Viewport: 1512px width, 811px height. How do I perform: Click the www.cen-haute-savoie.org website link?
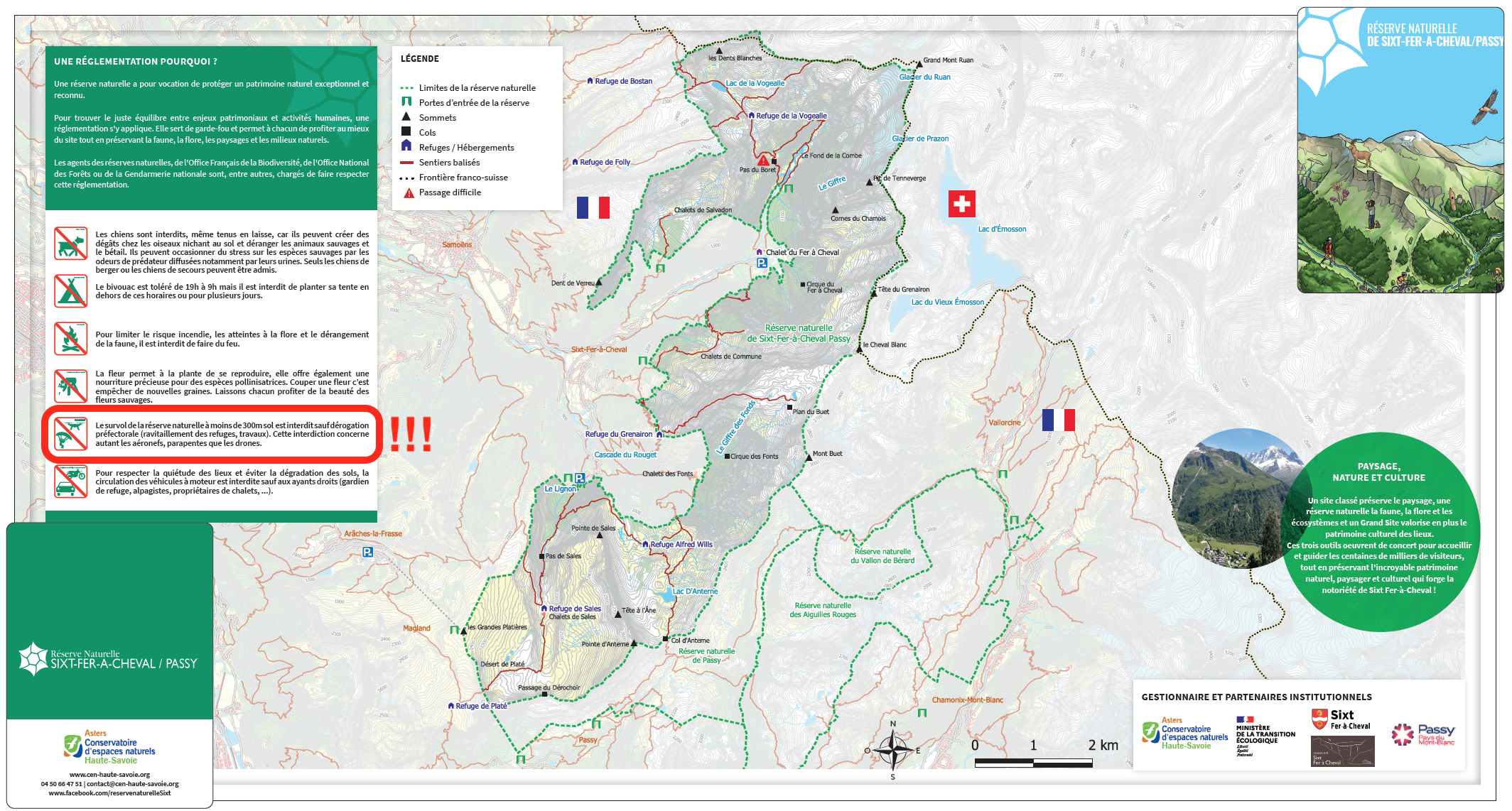(109, 775)
